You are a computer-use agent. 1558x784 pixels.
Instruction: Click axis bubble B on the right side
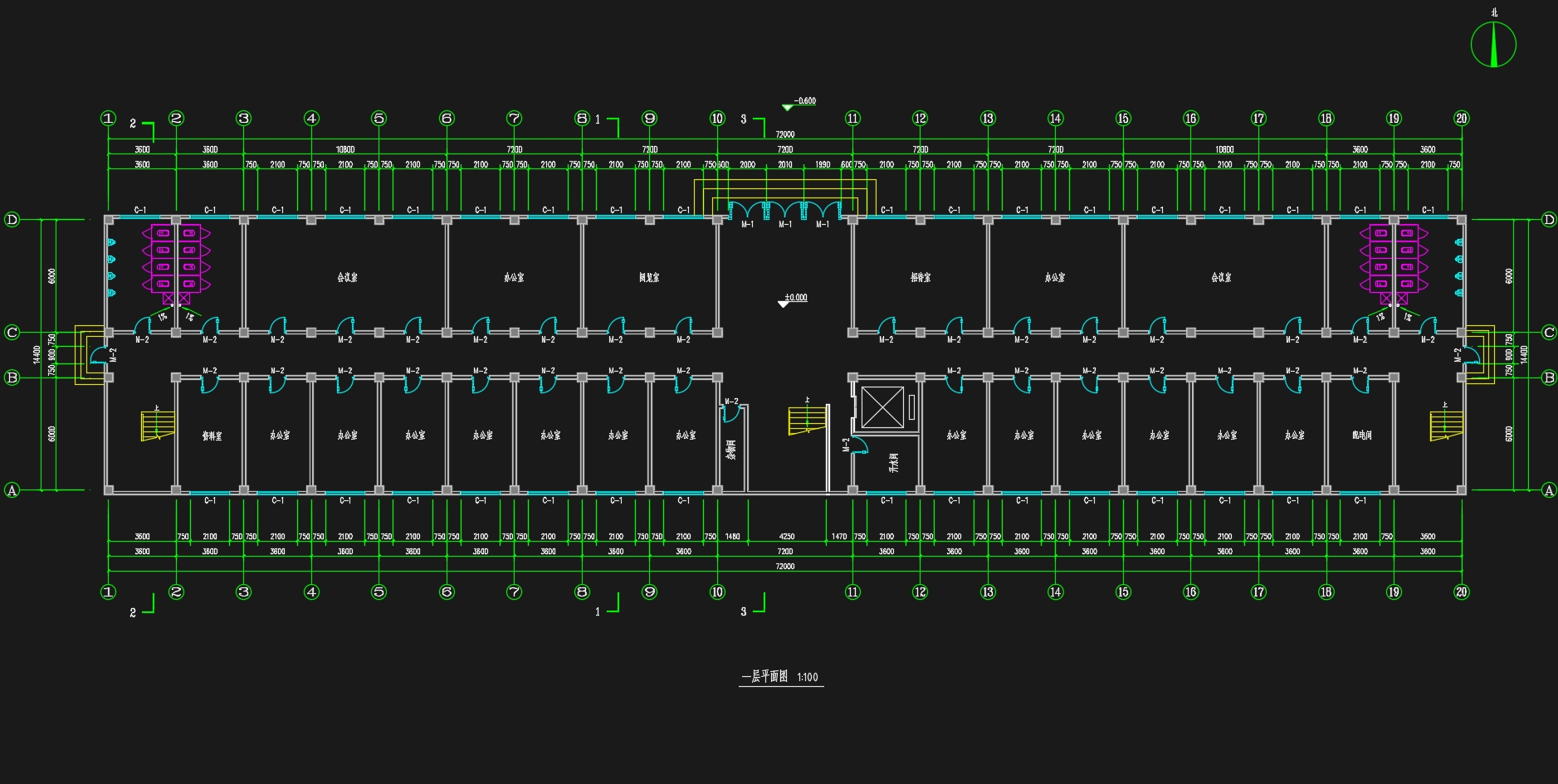pos(1549,377)
